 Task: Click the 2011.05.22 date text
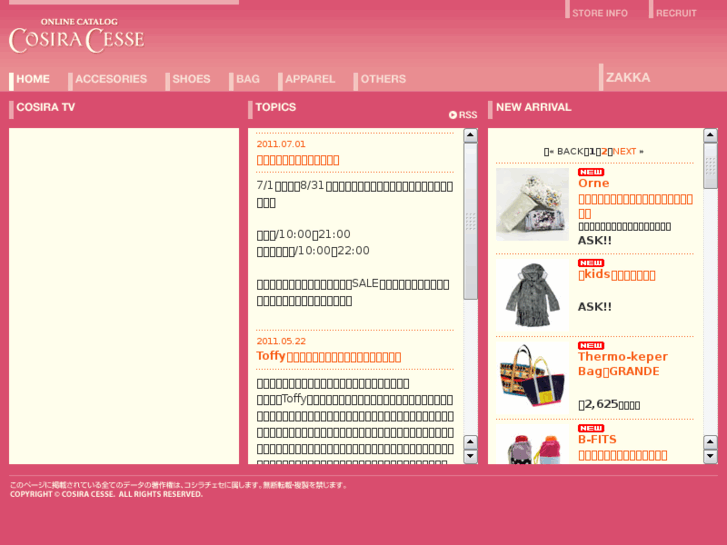[281, 341]
